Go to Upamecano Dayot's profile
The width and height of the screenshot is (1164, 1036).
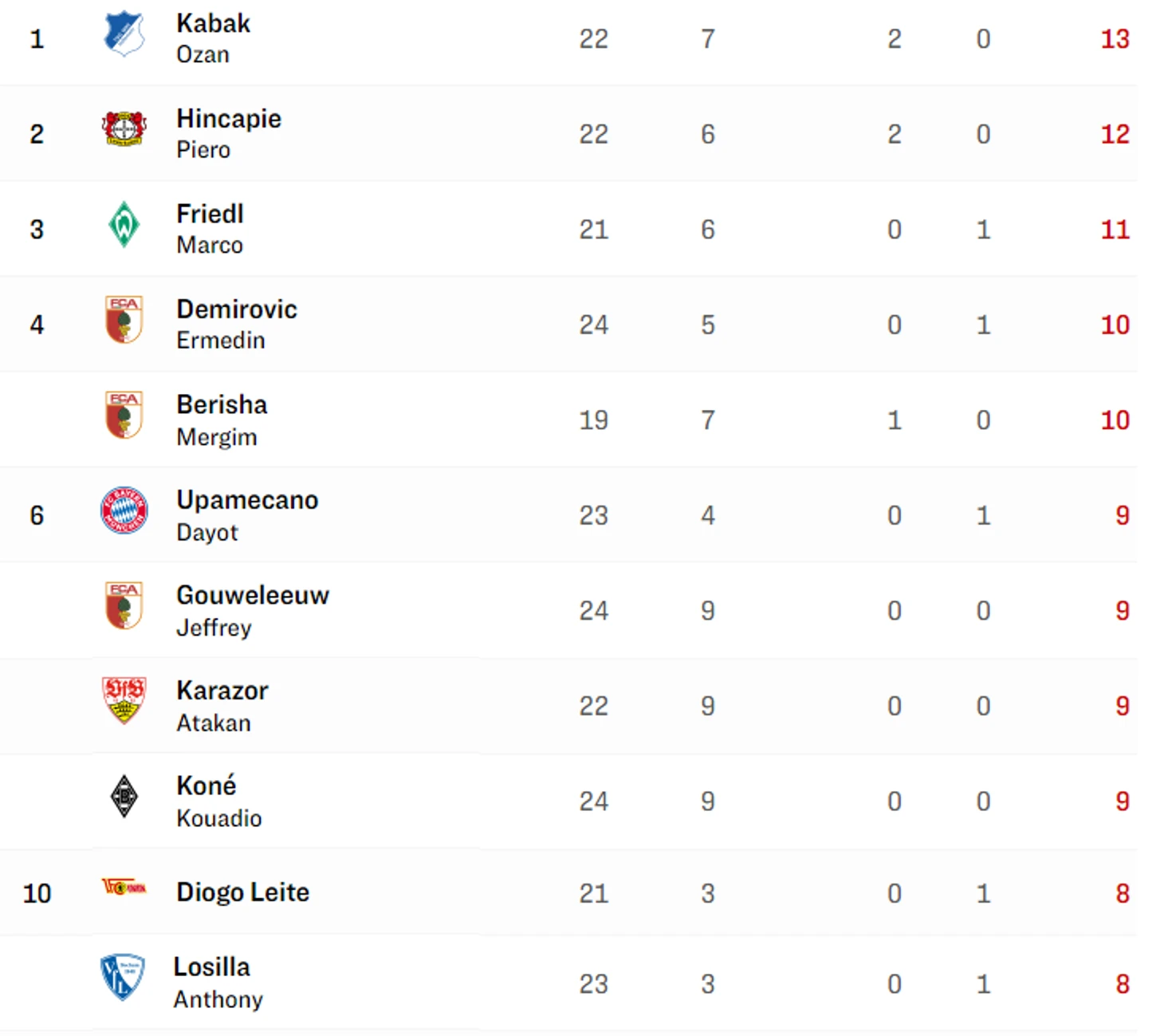(247, 515)
